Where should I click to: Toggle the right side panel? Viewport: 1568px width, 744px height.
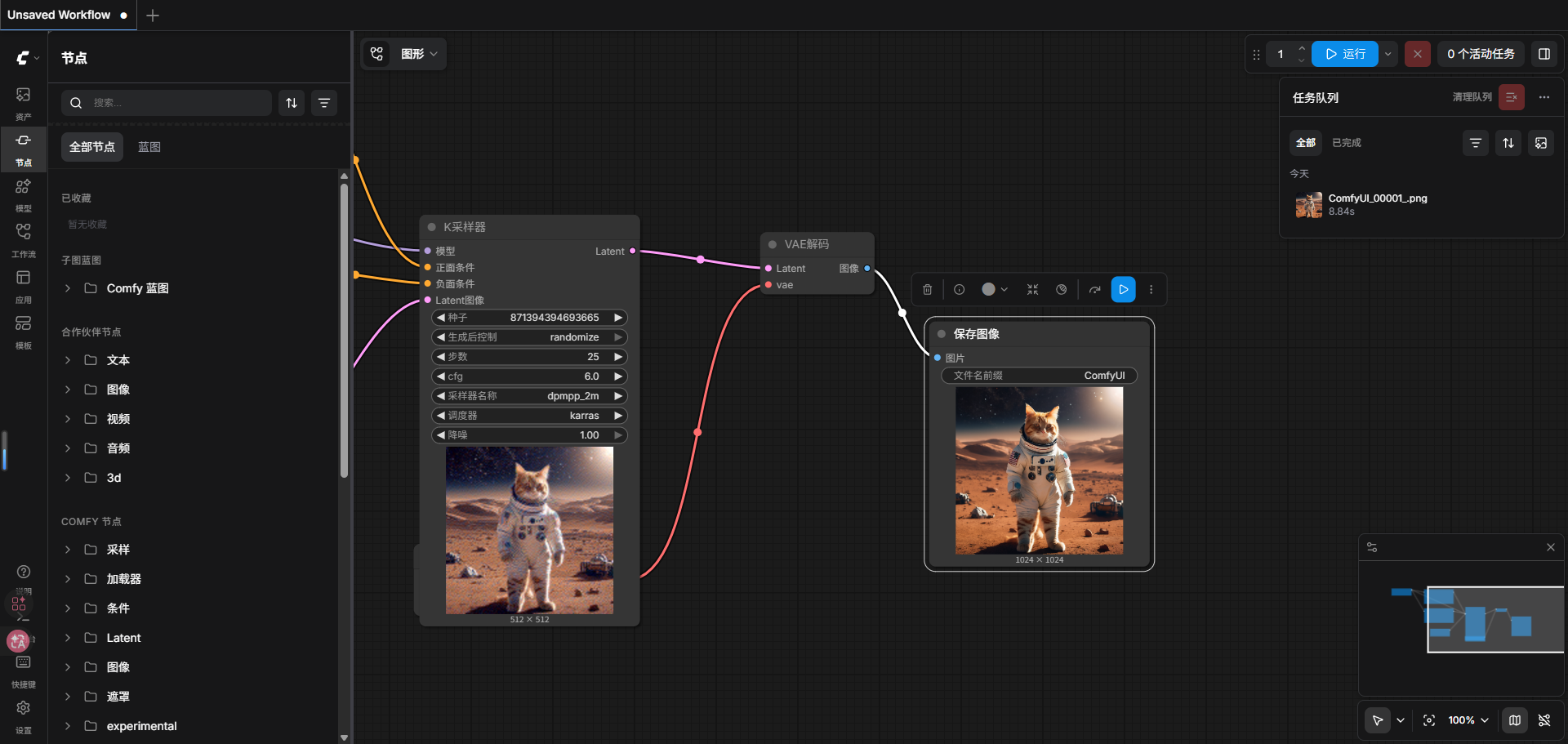[1543, 54]
